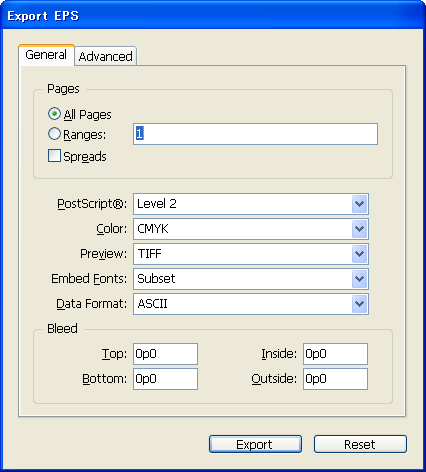Click the Bleed group label

(x=62, y=329)
